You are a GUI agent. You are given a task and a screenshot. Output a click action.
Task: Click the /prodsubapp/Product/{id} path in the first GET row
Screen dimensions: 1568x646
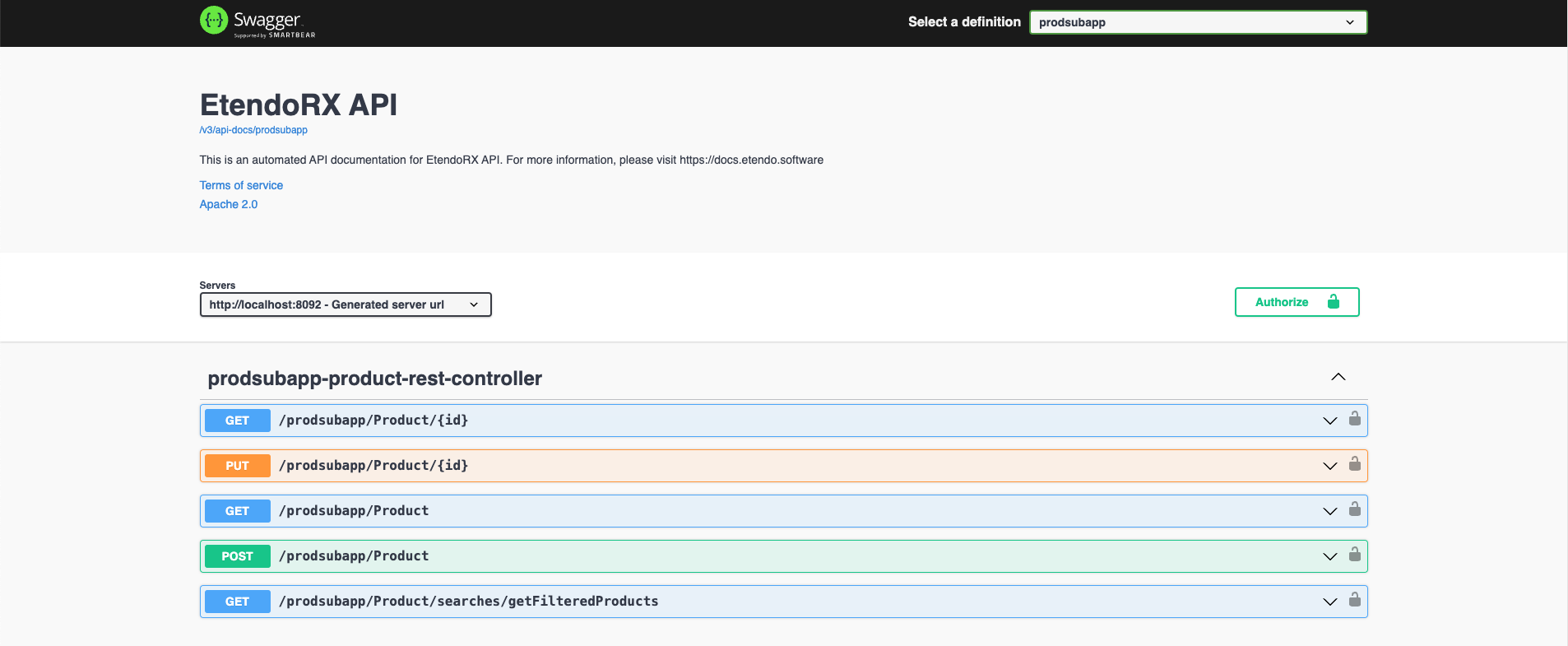point(373,421)
